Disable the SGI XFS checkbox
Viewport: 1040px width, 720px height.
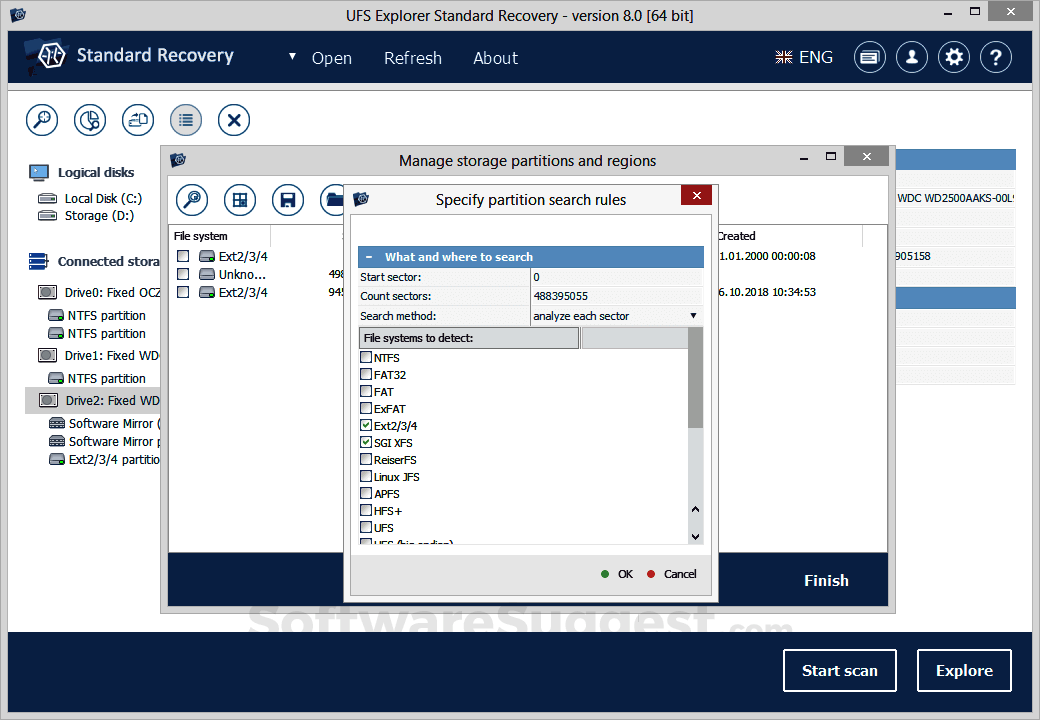364,442
